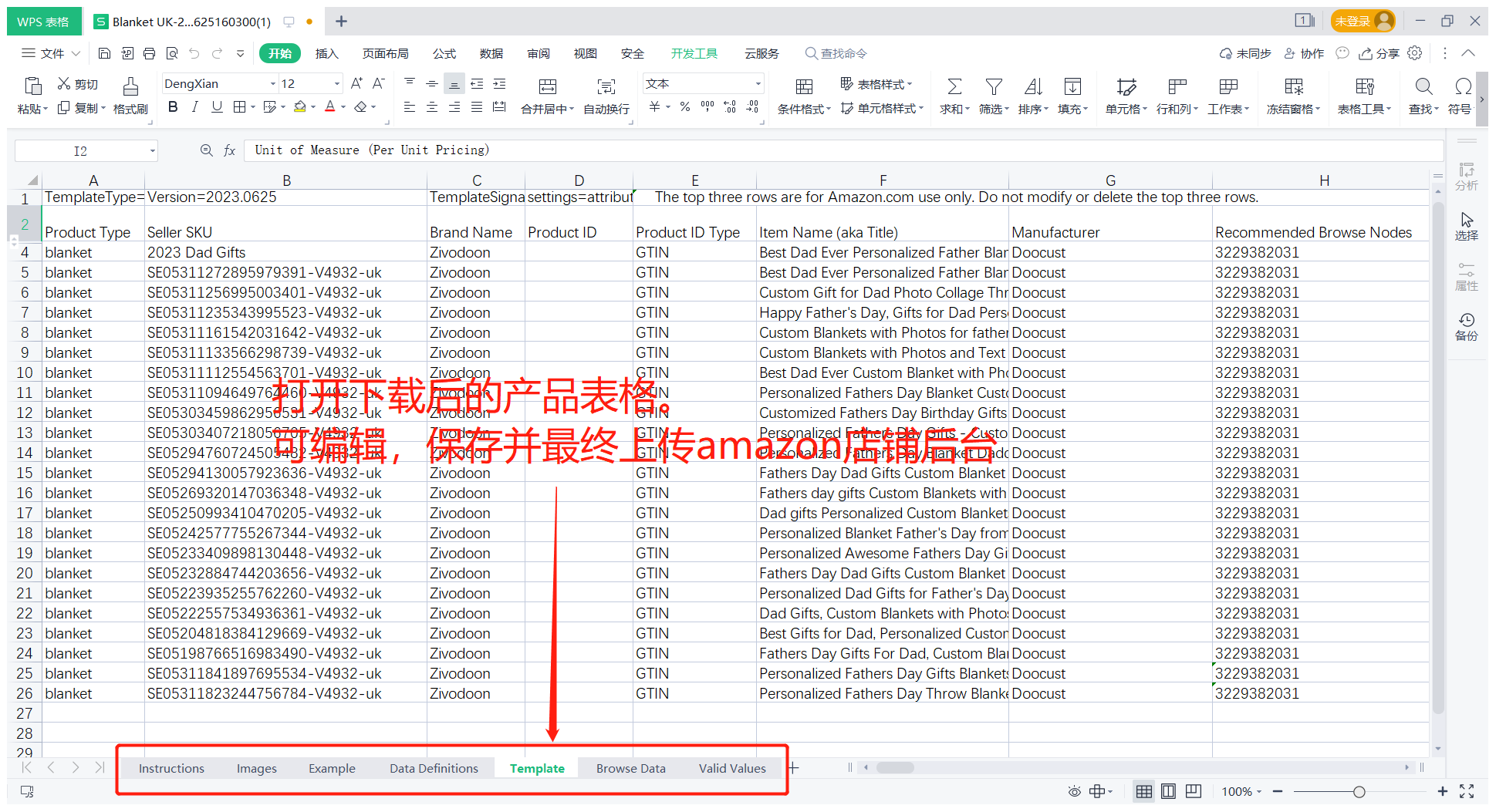This screenshot has height=812, width=1496.
Task: Click the Undo arrow icon
Action: [x=194, y=53]
